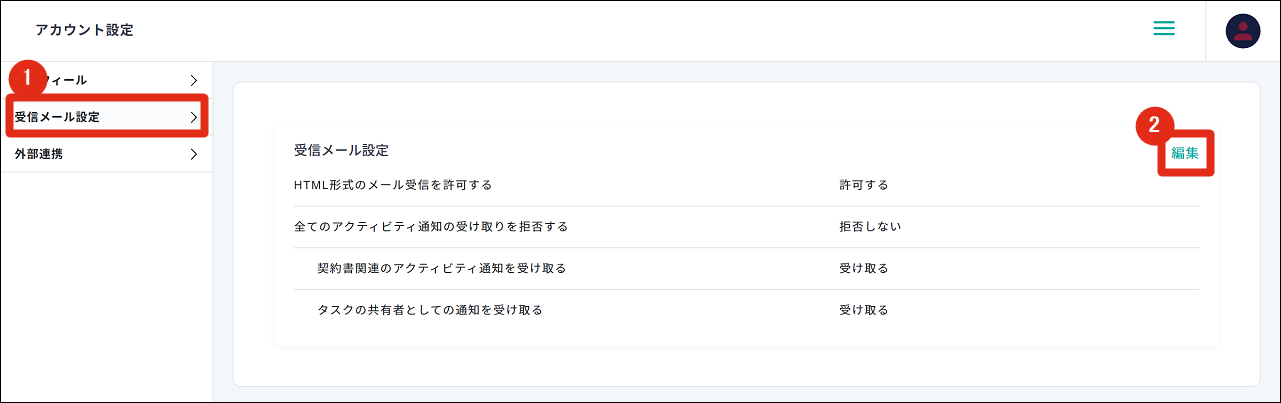The height and width of the screenshot is (403, 1281).
Task: Click the 拒否しない value
Action: point(870,227)
